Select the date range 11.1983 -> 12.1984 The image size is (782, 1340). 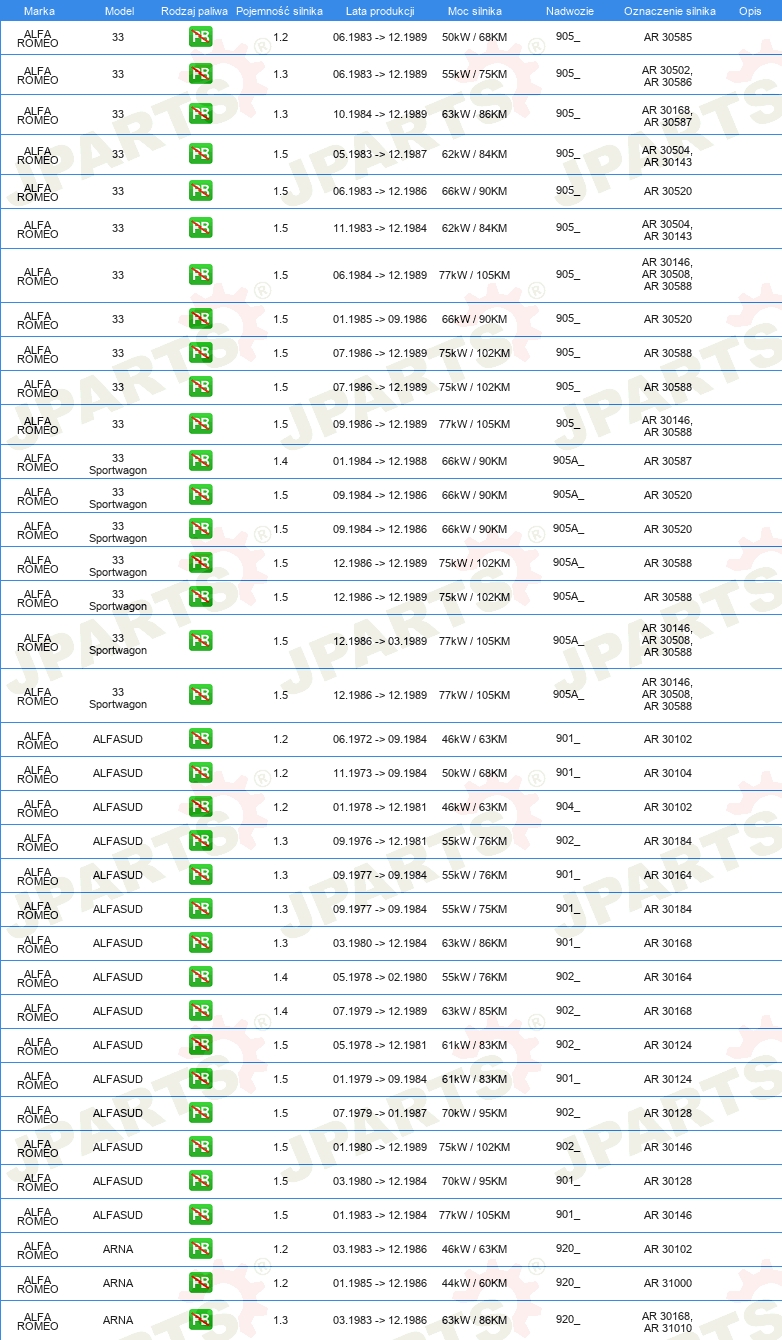380,228
